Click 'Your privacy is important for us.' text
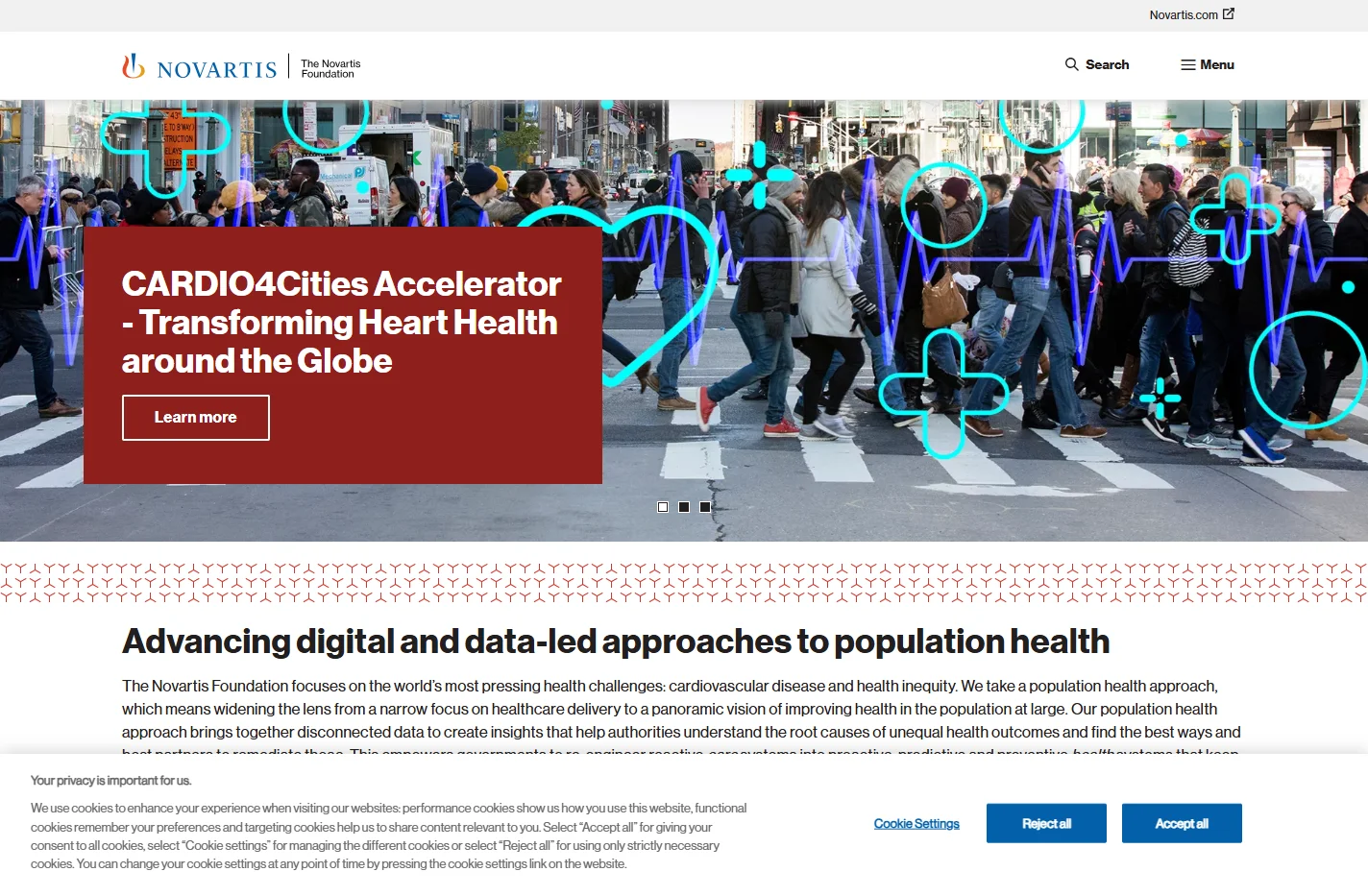Screen dimensions: 1368x896 [x=110, y=781]
